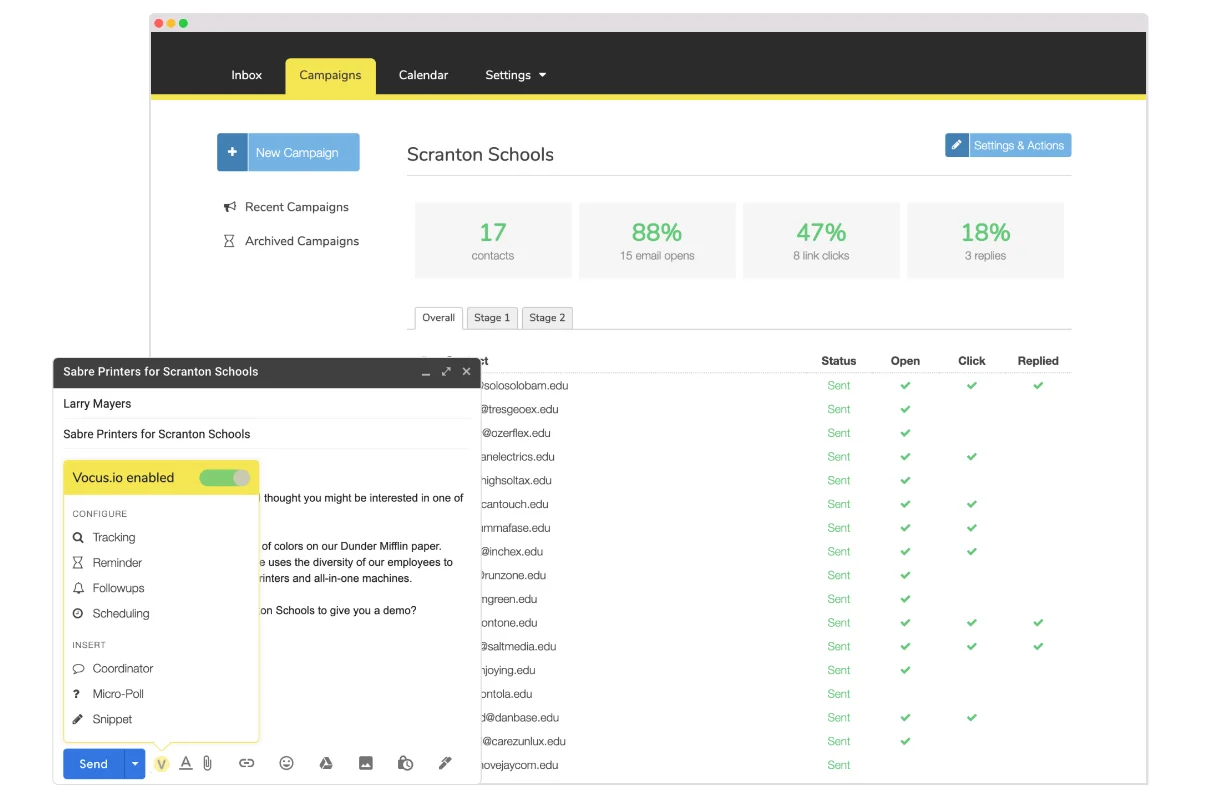Open the Calendar tab
The image size is (1214, 802).
click(423, 75)
